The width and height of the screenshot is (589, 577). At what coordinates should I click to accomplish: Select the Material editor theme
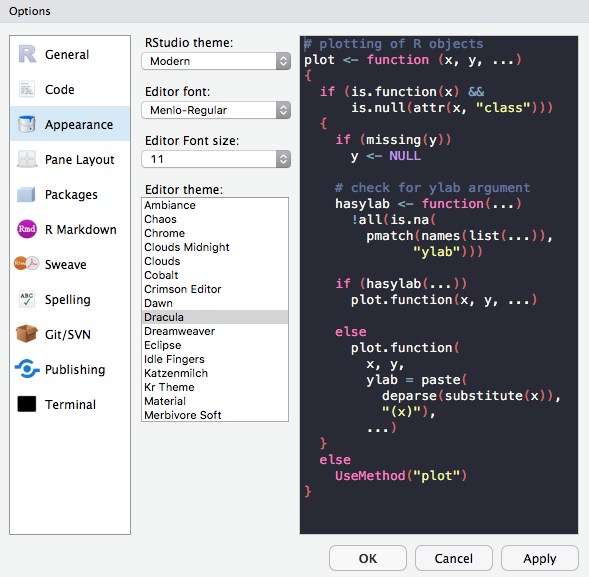pyautogui.click(x=215, y=401)
